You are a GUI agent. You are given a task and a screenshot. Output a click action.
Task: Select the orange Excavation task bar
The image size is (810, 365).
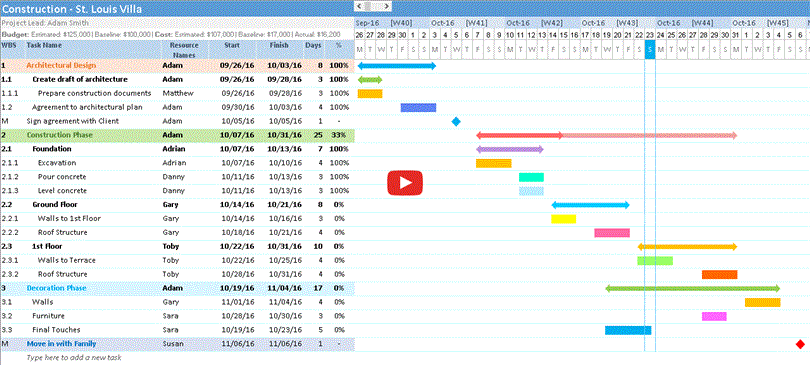point(493,163)
